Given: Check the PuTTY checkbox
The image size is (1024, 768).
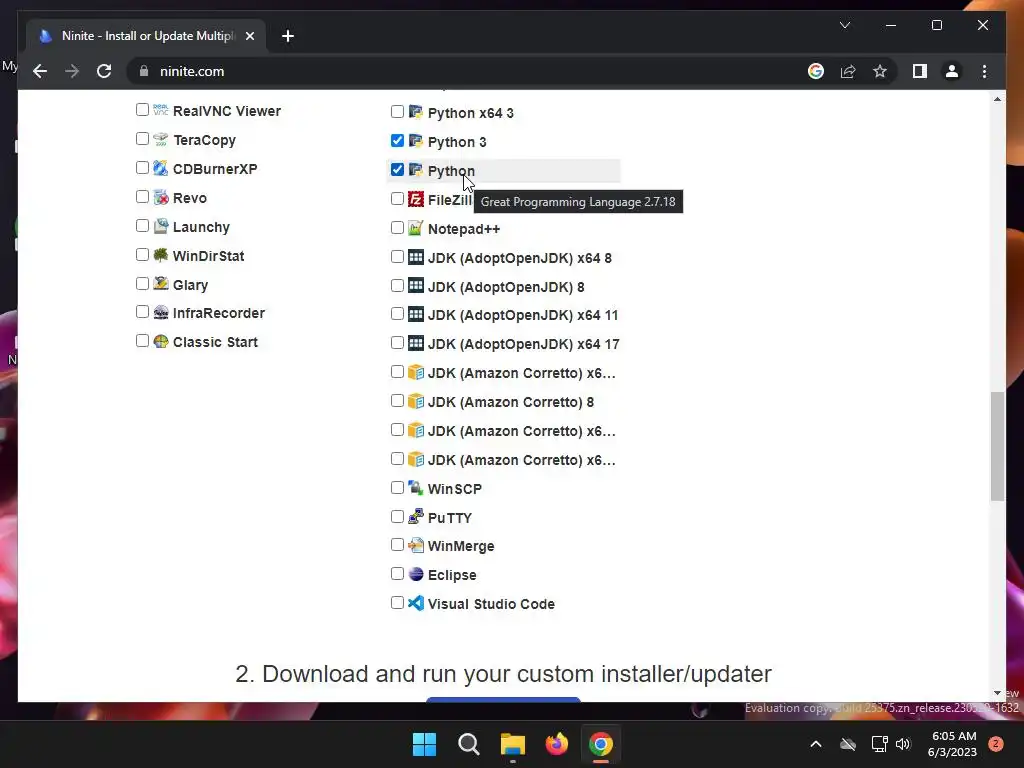Looking at the screenshot, I should pos(397,517).
